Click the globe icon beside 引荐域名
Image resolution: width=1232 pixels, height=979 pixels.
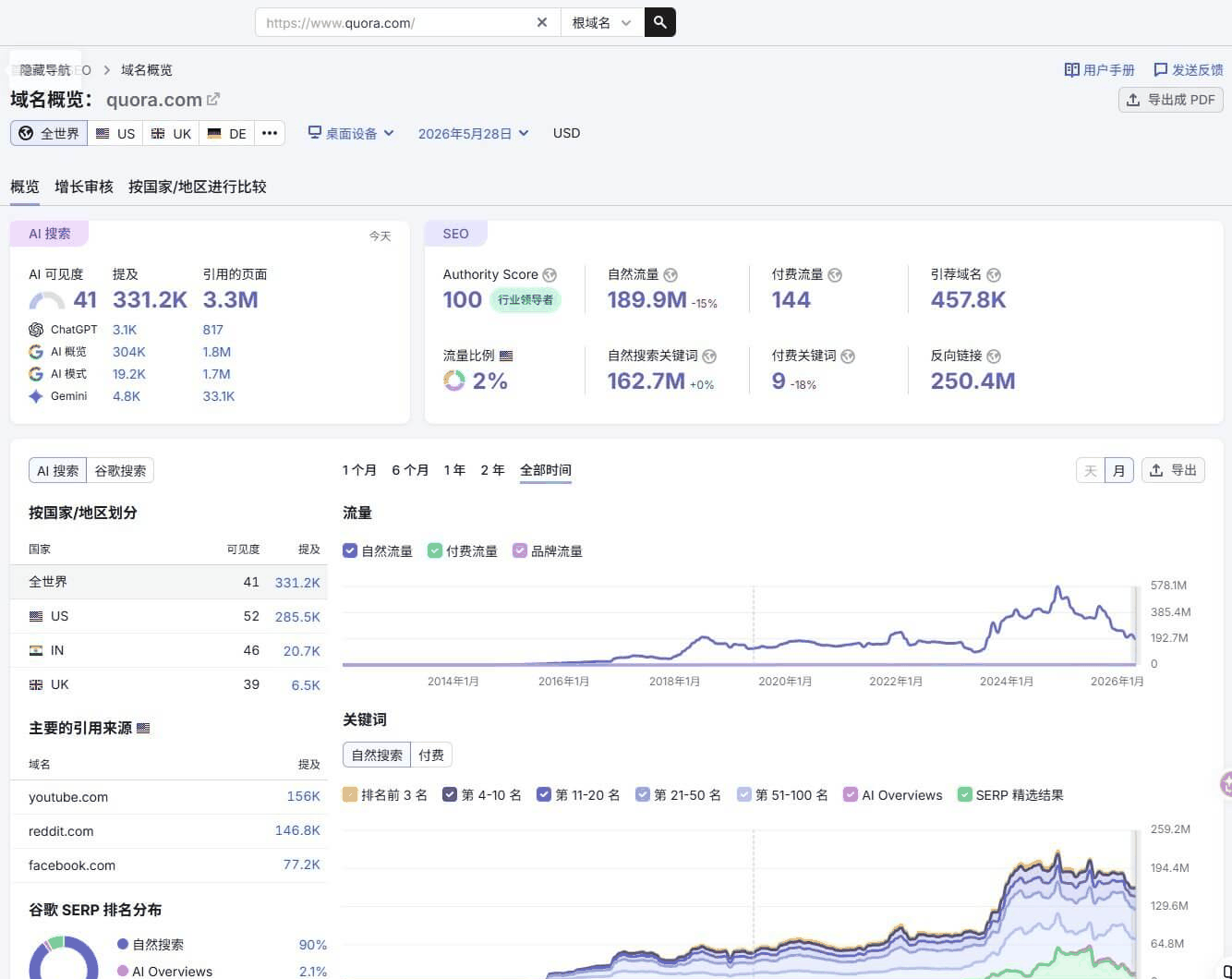coord(994,274)
